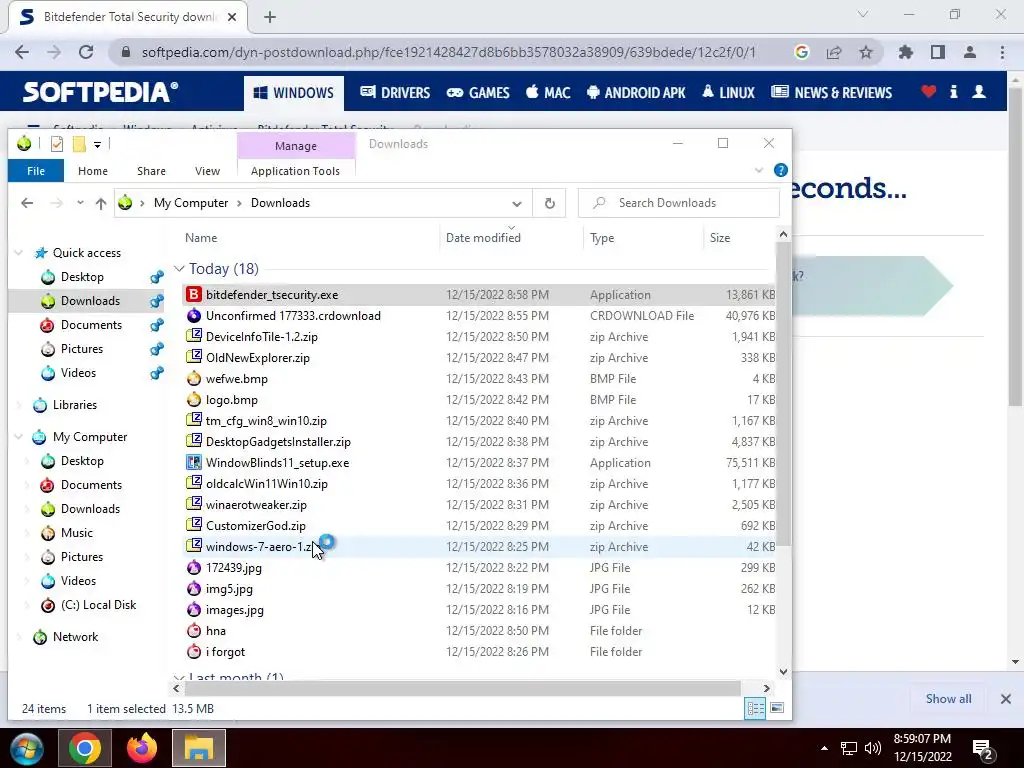Switch to details view icon in status bar
Viewport: 1024px width, 768px height.
point(756,708)
